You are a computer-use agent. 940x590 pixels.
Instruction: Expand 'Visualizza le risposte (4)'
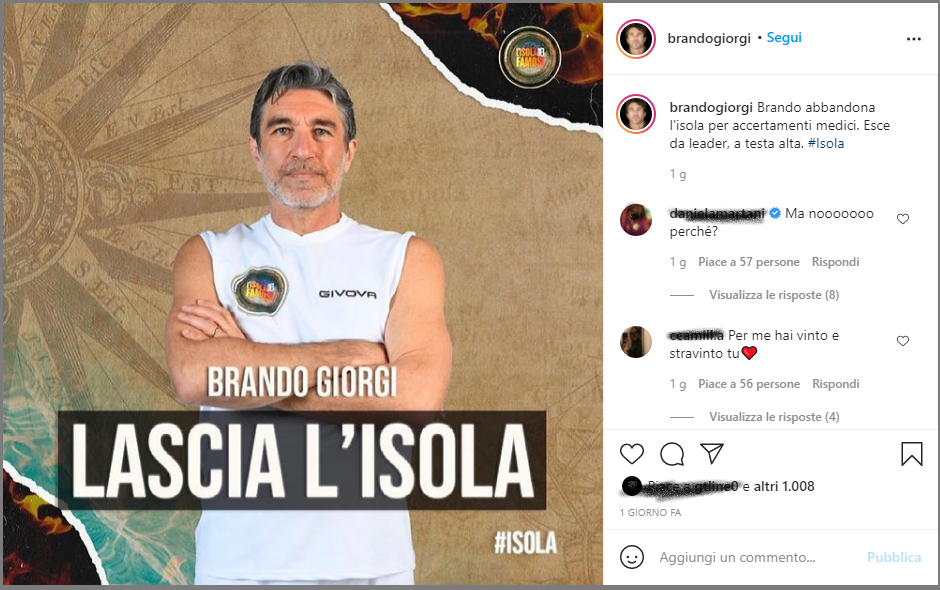774,417
